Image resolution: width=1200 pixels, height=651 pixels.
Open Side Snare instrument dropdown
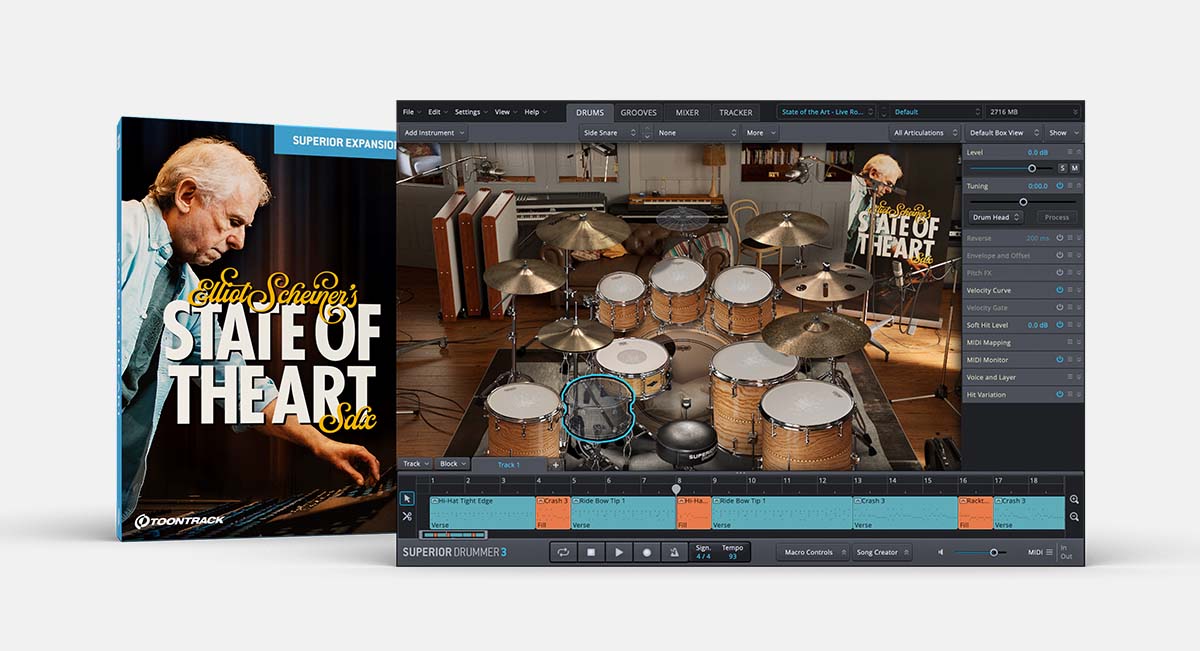point(609,132)
